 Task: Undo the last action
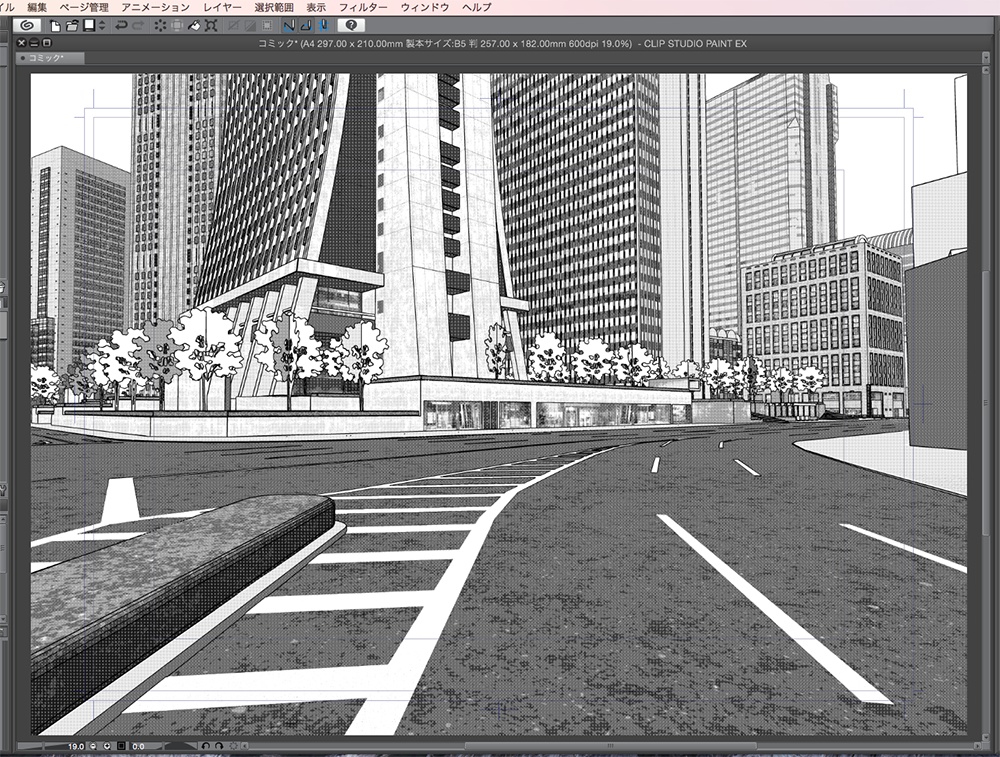(120, 26)
